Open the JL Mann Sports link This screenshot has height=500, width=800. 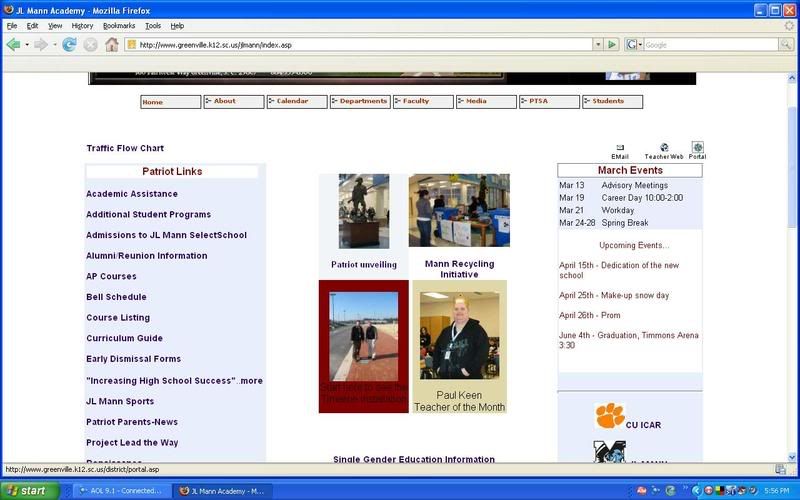[120, 402]
